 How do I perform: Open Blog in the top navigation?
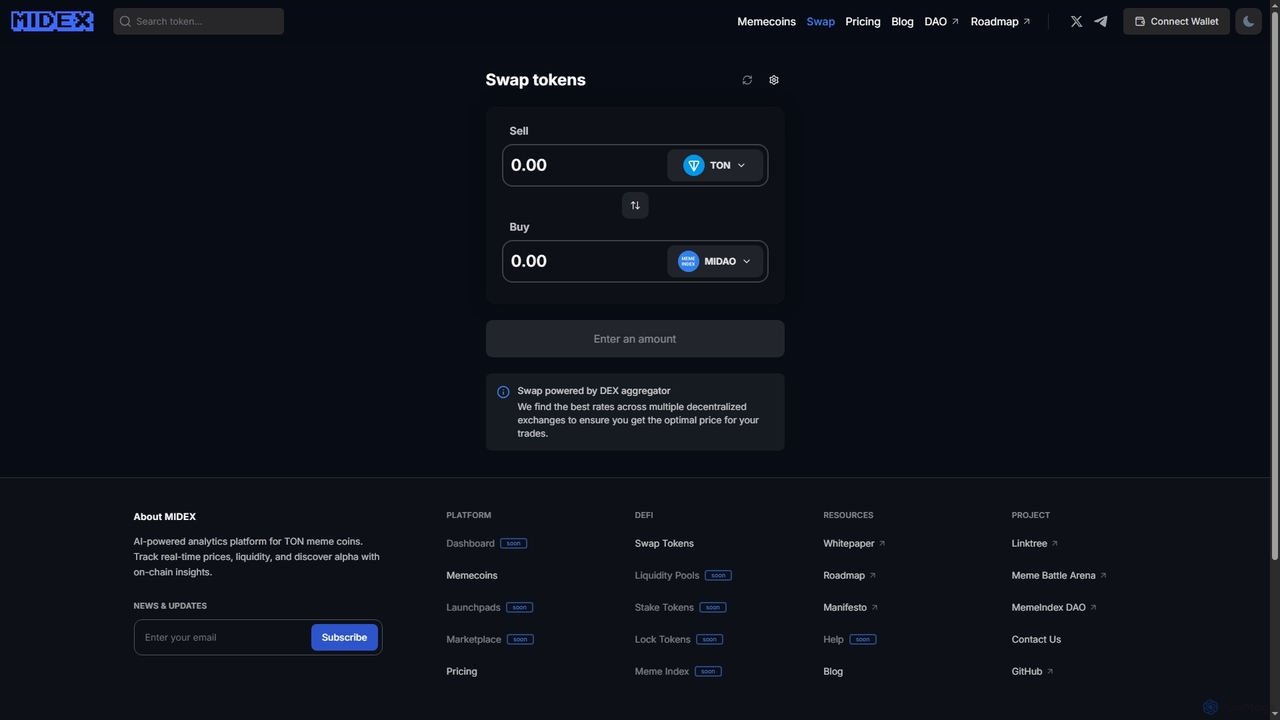pyautogui.click(x=902, y=21)
